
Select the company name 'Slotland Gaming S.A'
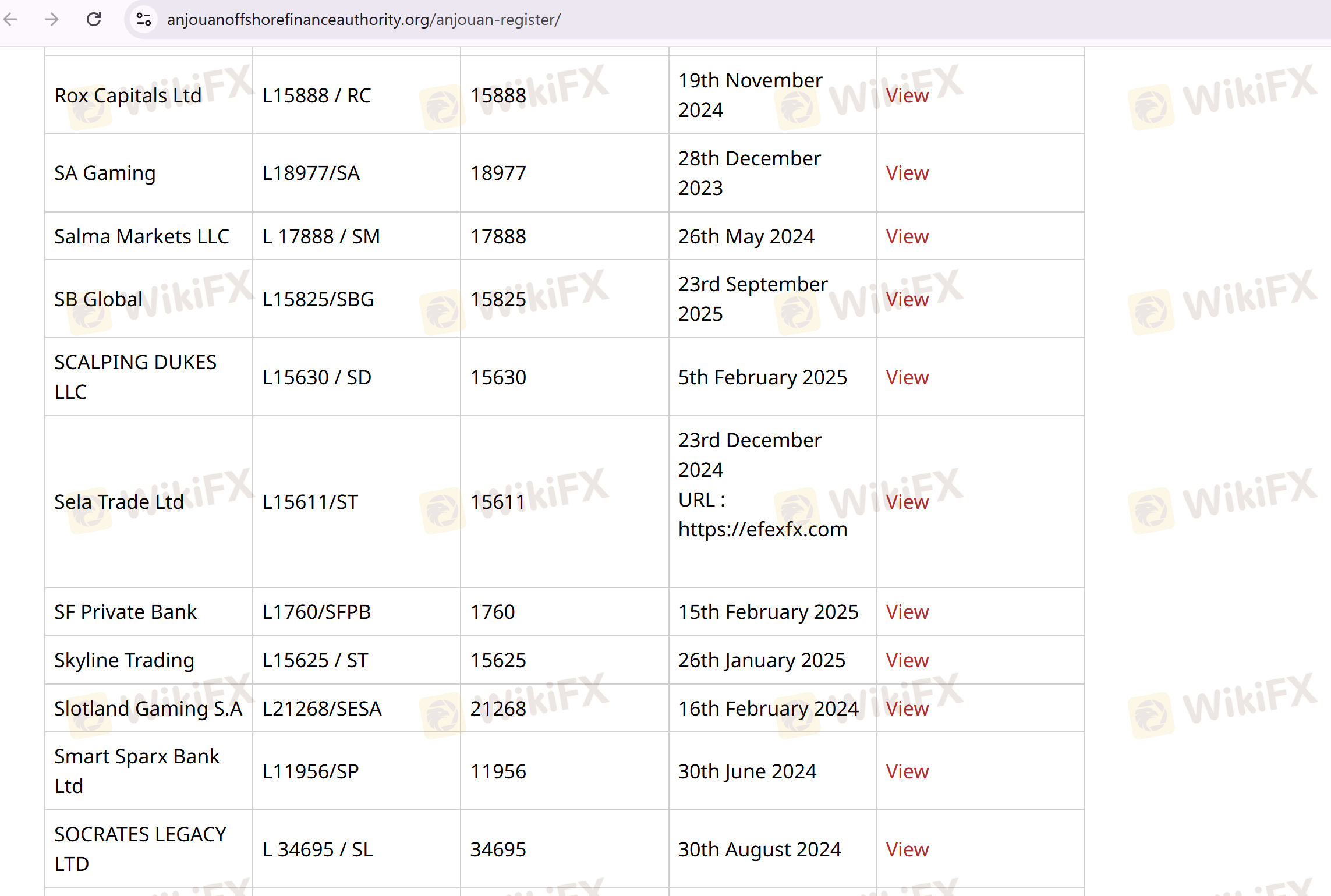click(x=148, y=709)
